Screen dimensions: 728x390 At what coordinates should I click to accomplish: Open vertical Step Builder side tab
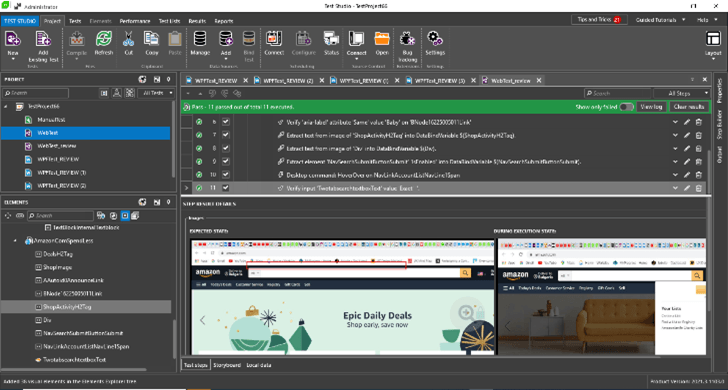coord(720,124)
